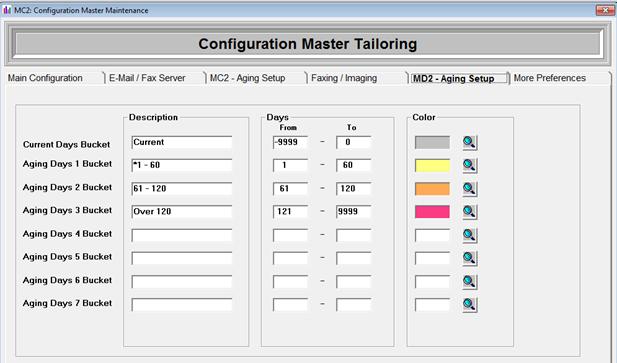The height and width of the screenshot is (363, 617).
Task: Open color lookup for Aging Days 3 Bucket
Action: click(469, 212)
